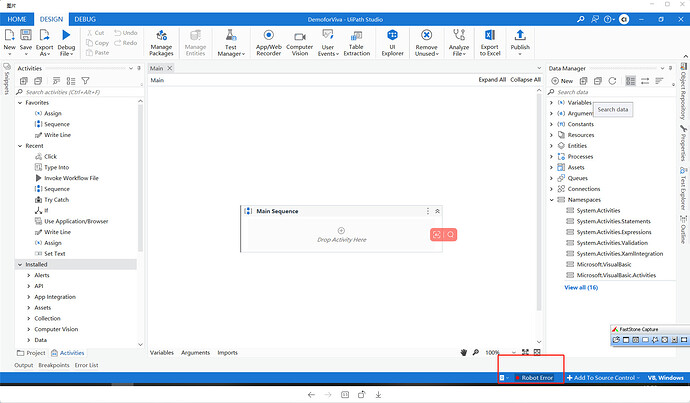Open the Project panel tab
Image resolution: width=690 pixels, height=403 pixels.
click(31, 353)
